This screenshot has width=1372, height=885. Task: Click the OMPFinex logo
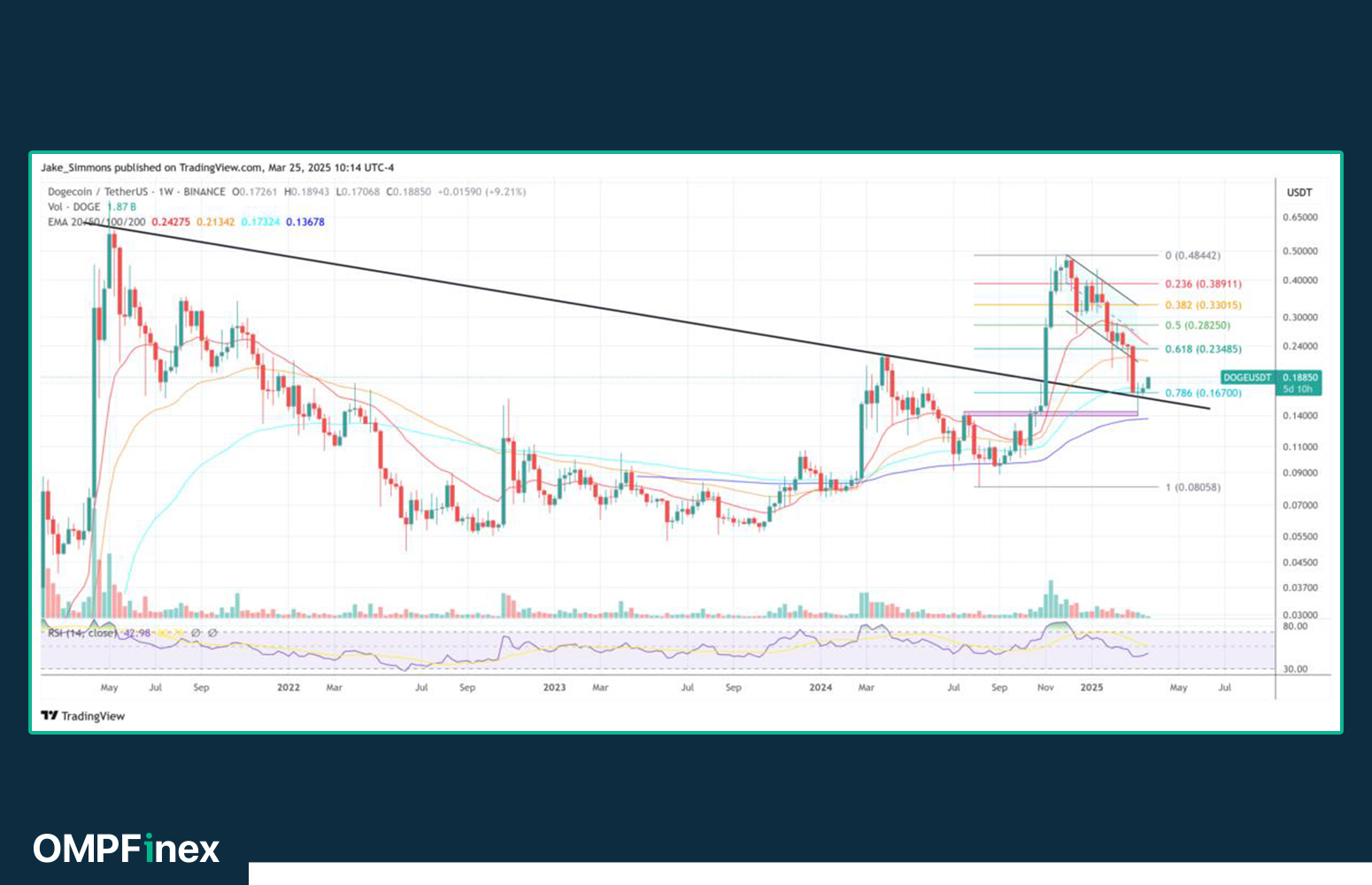tap(127, 849)
